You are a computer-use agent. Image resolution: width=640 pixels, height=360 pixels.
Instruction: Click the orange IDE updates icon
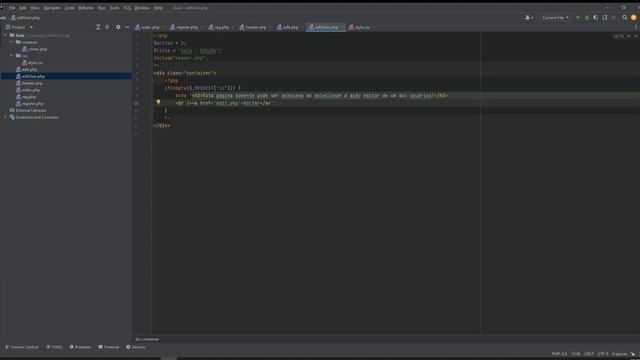pos(633,18)
